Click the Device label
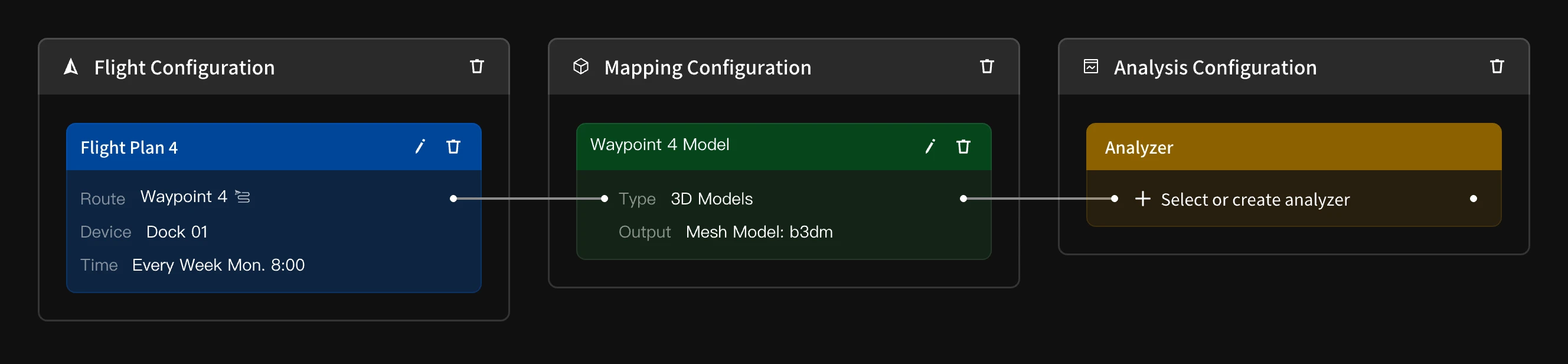 tap(105, 232)
